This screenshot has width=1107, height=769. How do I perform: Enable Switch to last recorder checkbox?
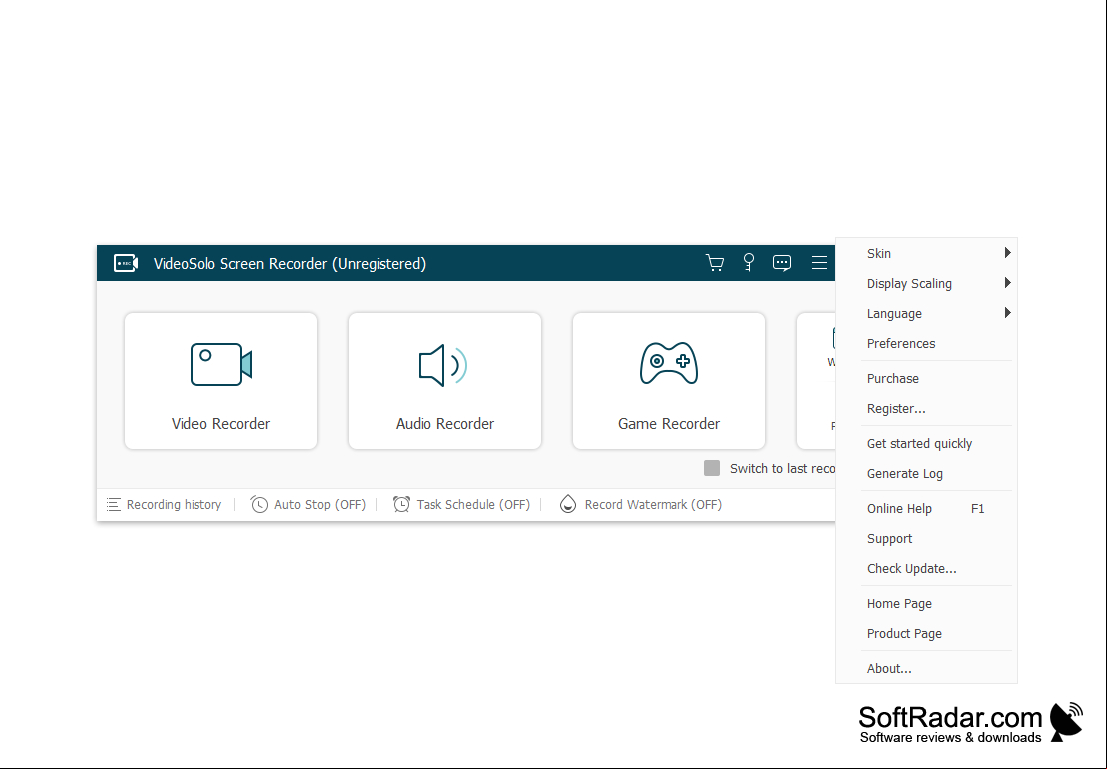pos(712,468)
